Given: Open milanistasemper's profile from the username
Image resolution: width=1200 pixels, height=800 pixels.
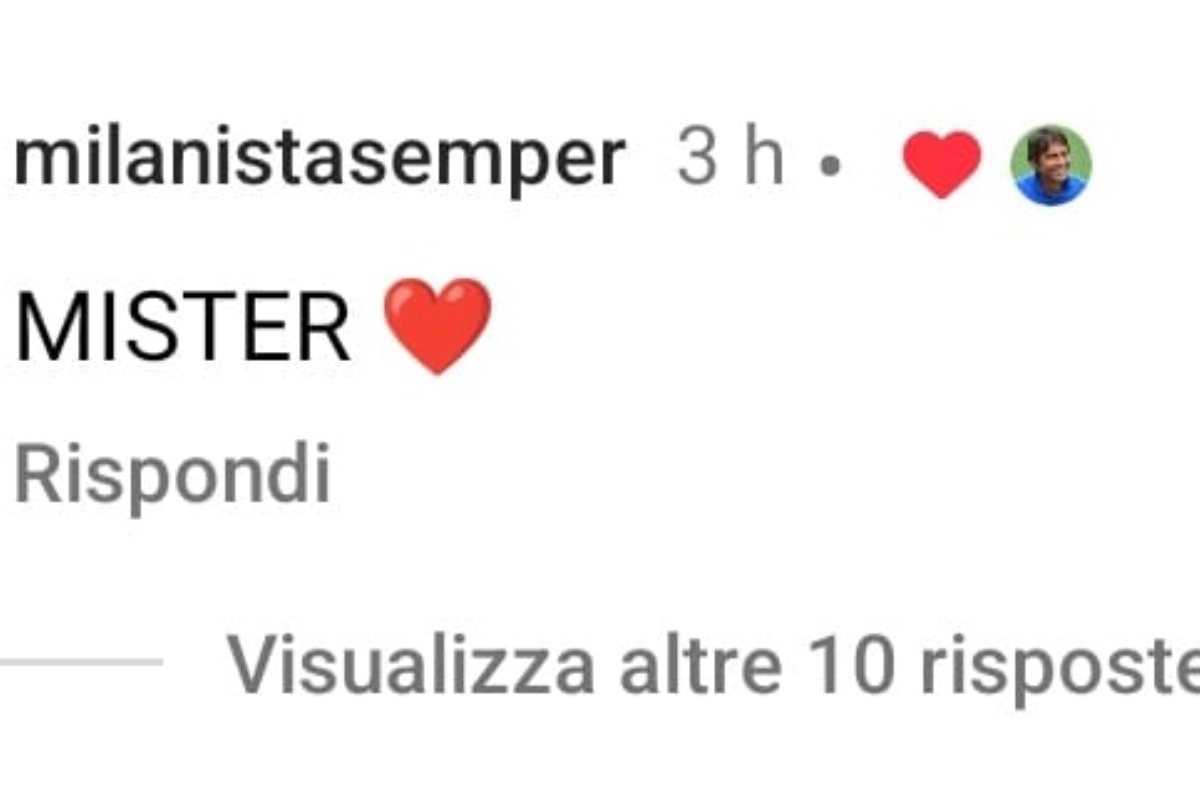Looking at the screenshot, I should 320,160.
